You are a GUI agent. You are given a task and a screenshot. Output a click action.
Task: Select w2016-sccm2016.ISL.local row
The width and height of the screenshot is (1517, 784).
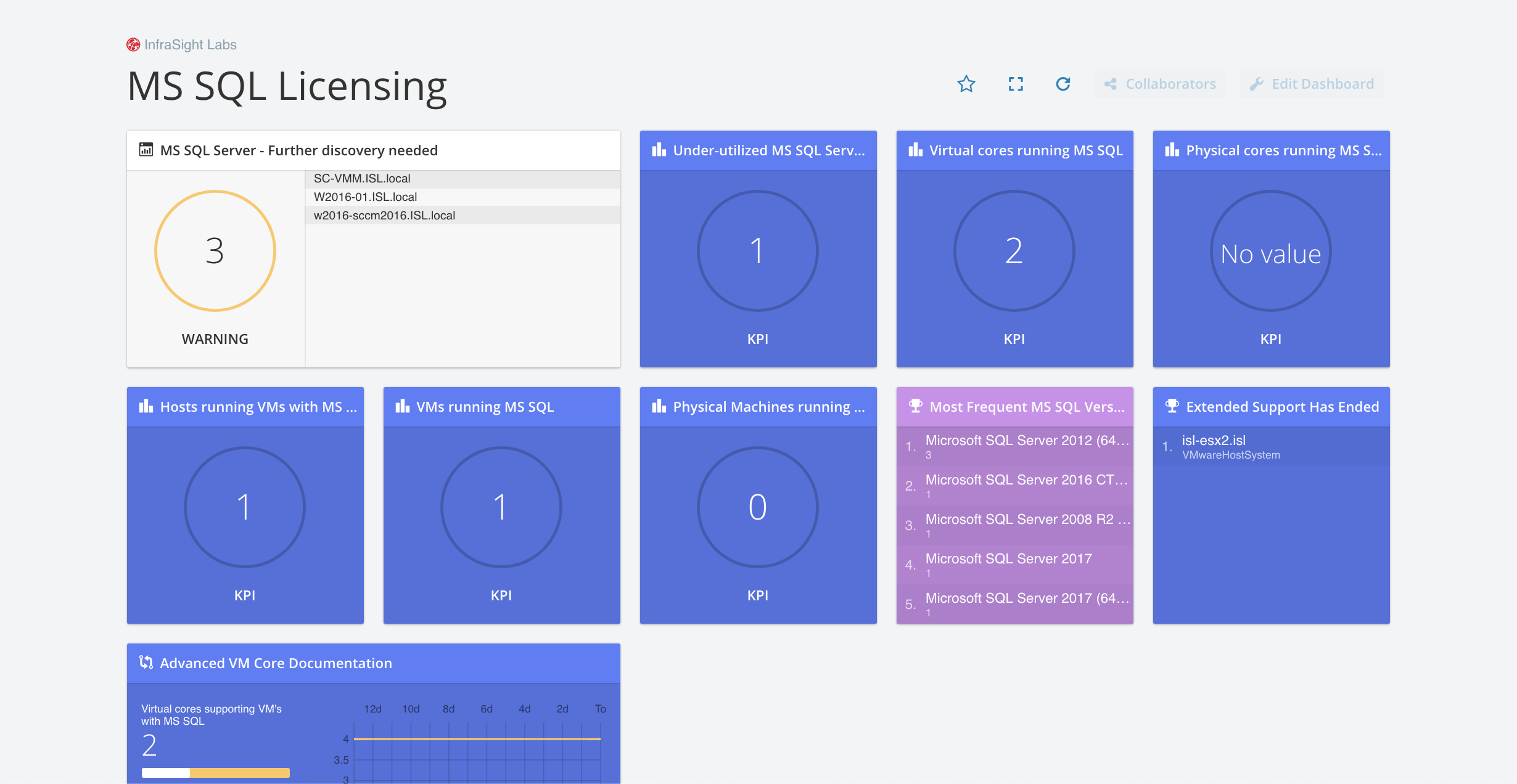[x=462, y=216]
